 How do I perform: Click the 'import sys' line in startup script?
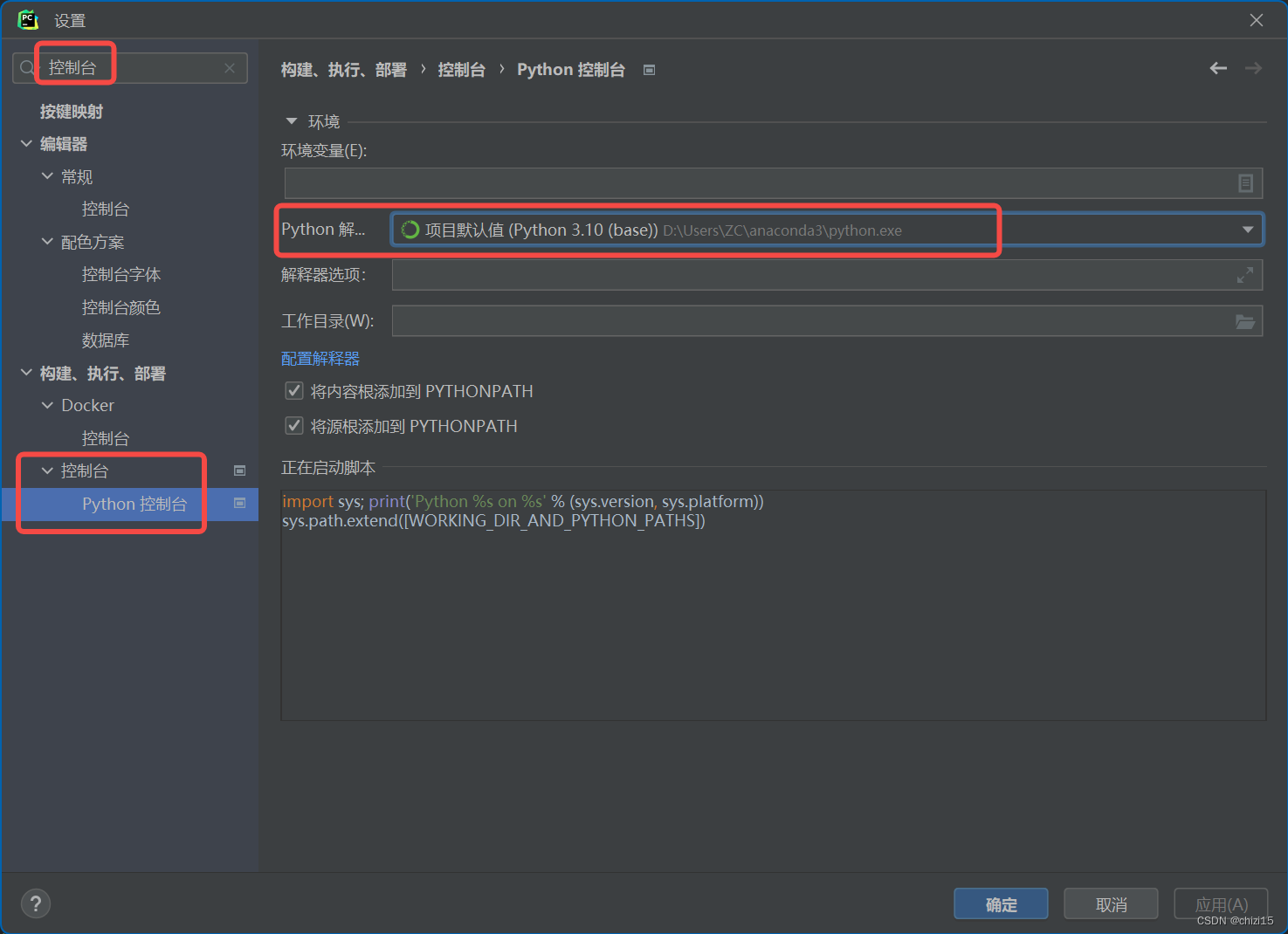pos(523,501)
